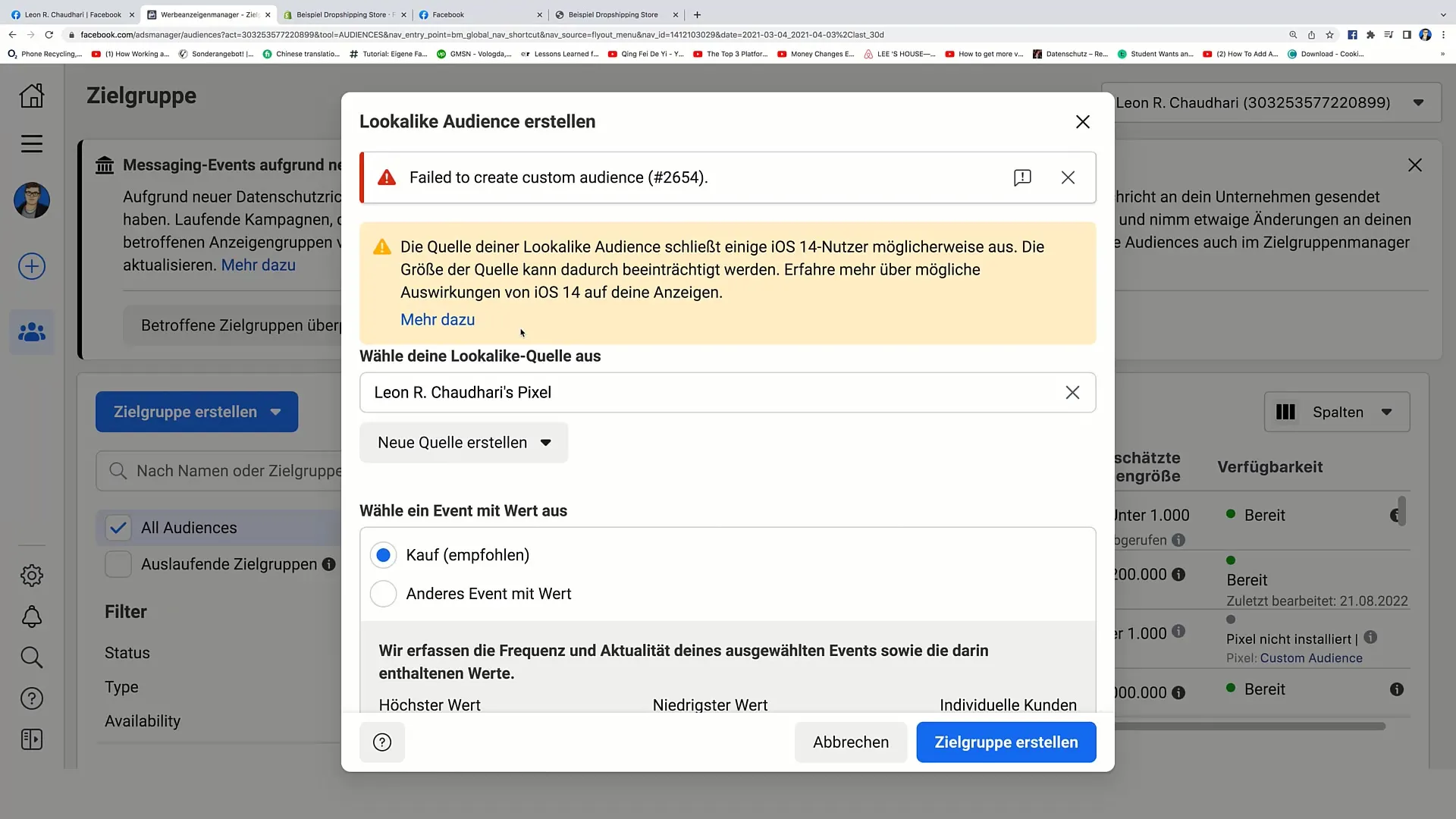Click info icon beside Pixel nicht installiert
The width and height of the screenshot is (1456, 819).
[1370, 638]
